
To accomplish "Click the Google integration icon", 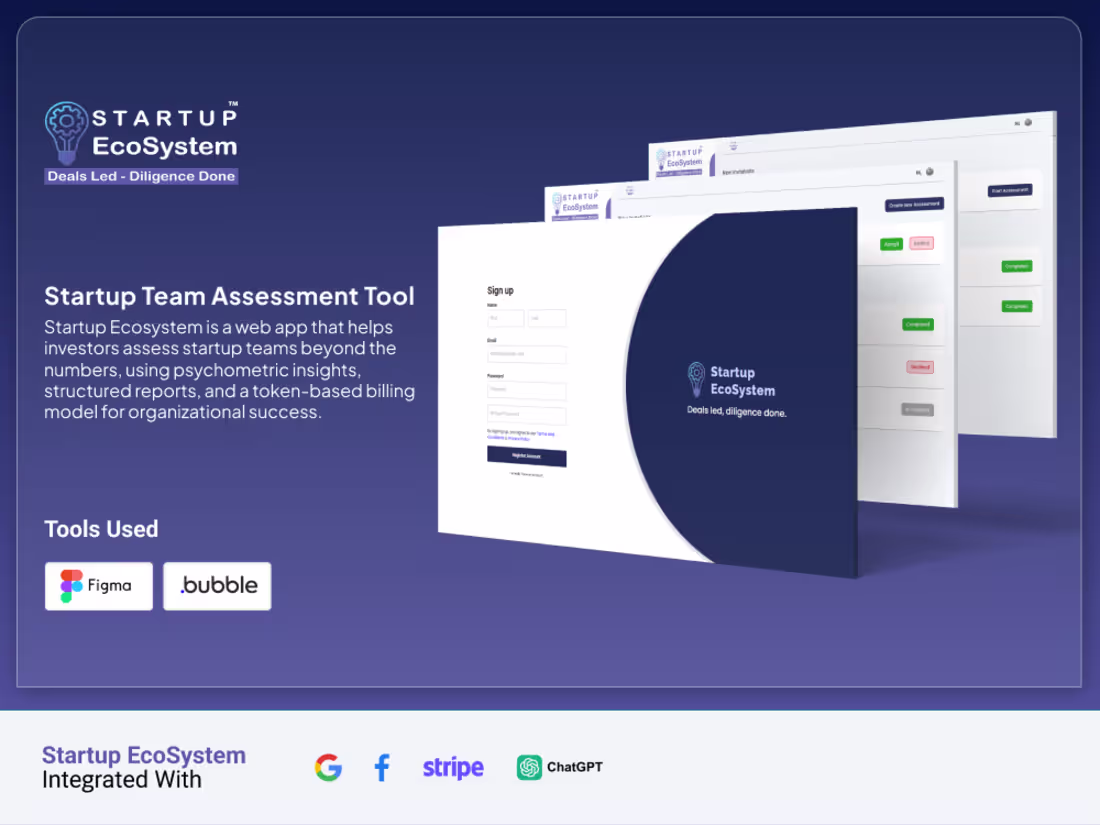I will pos(329,767).
